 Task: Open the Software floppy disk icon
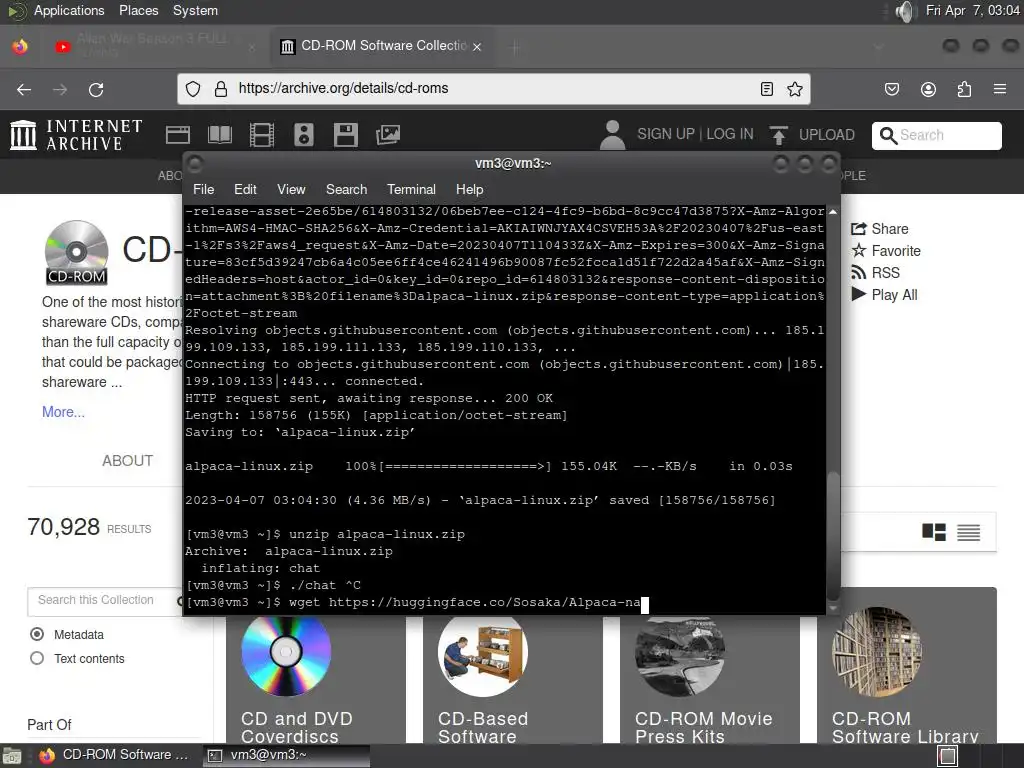(345, 135)
